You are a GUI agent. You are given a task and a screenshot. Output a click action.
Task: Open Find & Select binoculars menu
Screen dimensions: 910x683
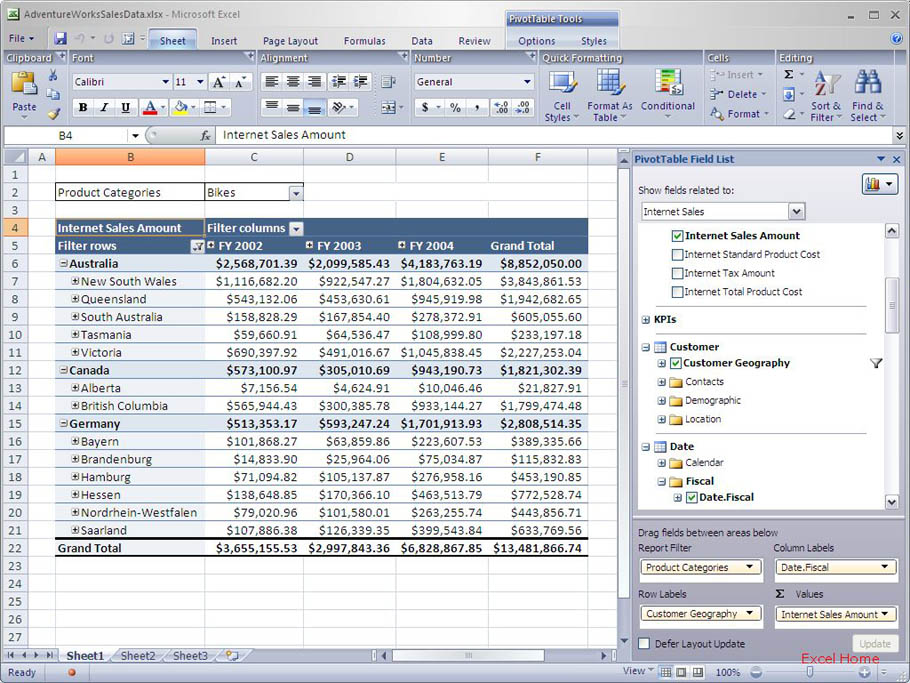pyautogui.click(x=868, y=96)
